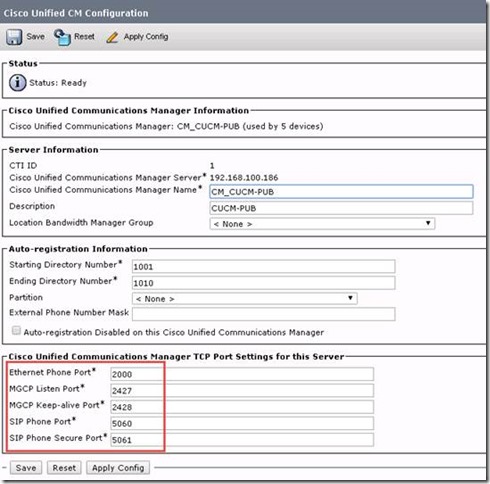Image resolution: width=490 pixels, height=484 pixels.
Task: Click the 'Server Information' section heading
Action: coord(53,150)
